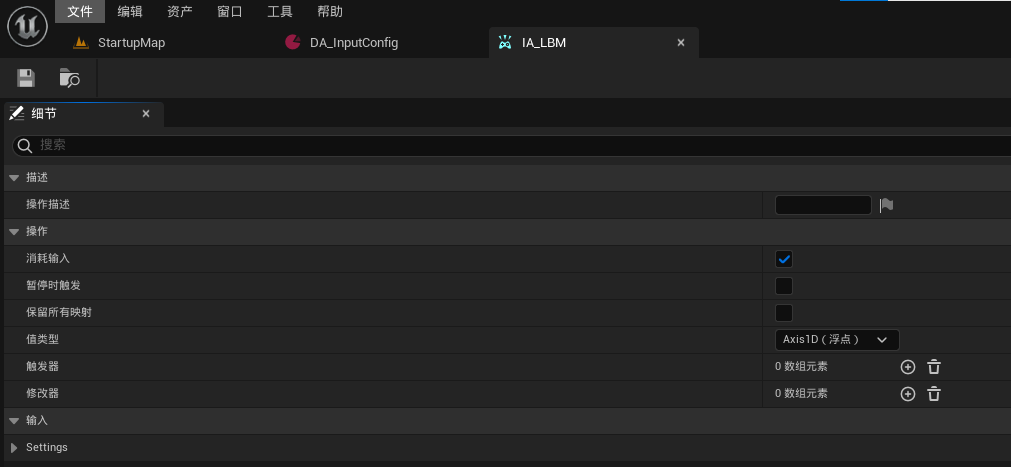Click 触发器 row's 0 数组元素 text

tap(801, 367)
